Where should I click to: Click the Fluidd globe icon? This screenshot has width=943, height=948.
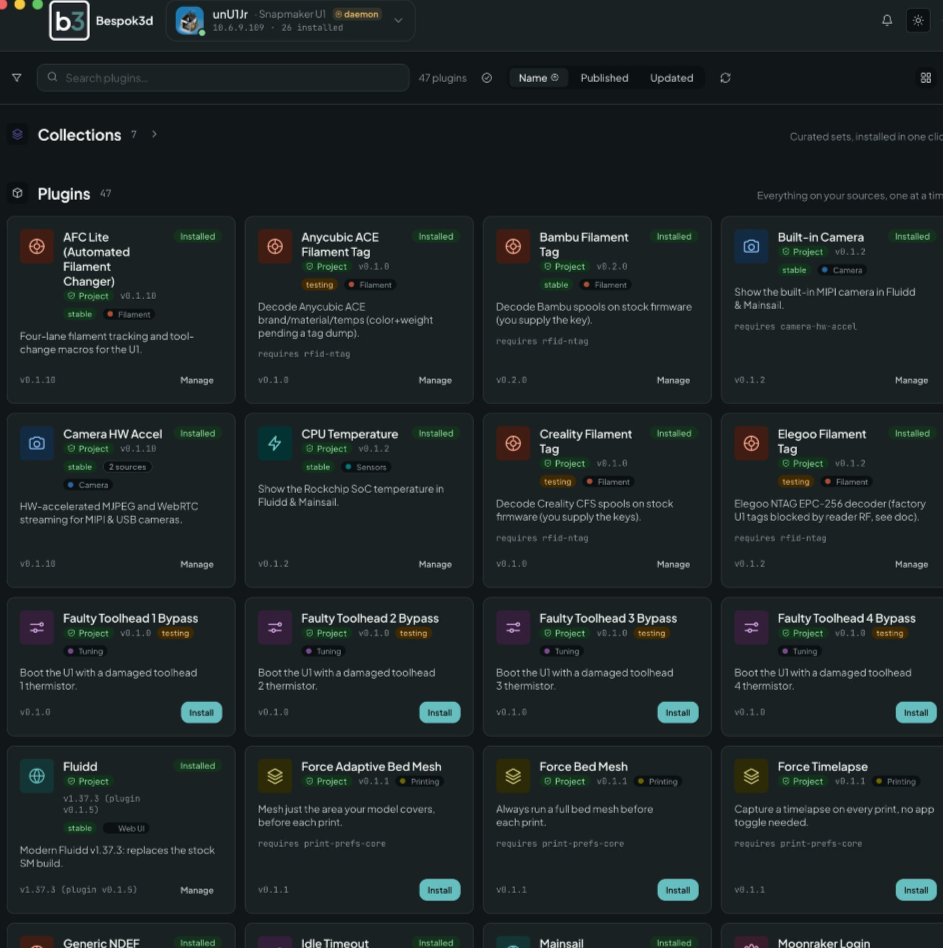tap(37, 776)
